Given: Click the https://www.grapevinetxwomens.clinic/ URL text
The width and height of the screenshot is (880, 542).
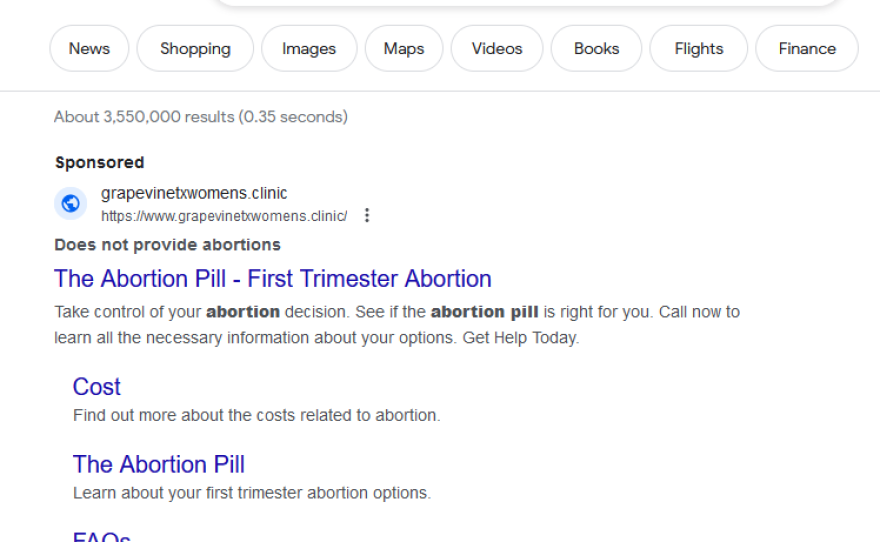Looking at the screenshot, I should (224, 216).
